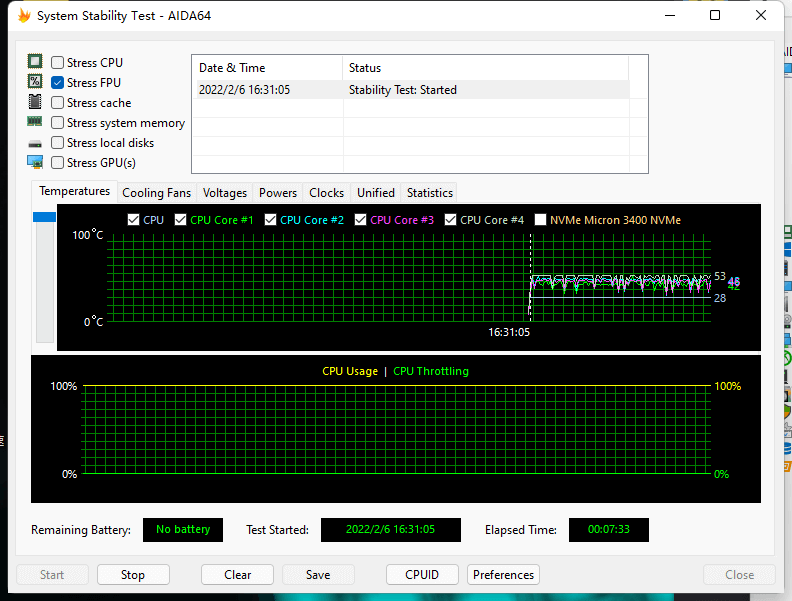Click the monitor icon beside Stress GPU(s)
792x601 pixels.
point(35,162)
